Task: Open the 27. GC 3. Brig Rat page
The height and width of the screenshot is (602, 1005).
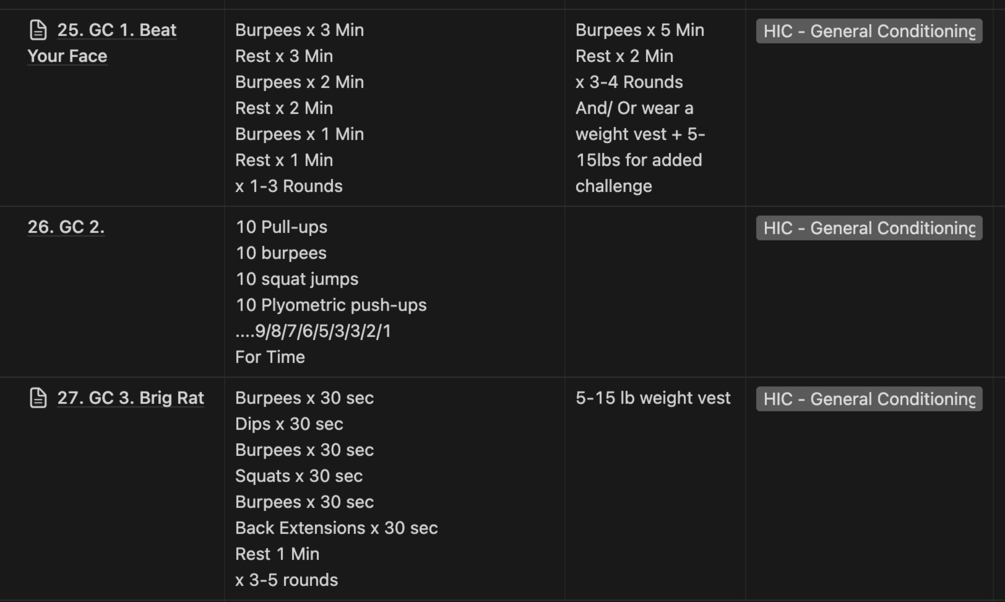Action: point(130,397)
